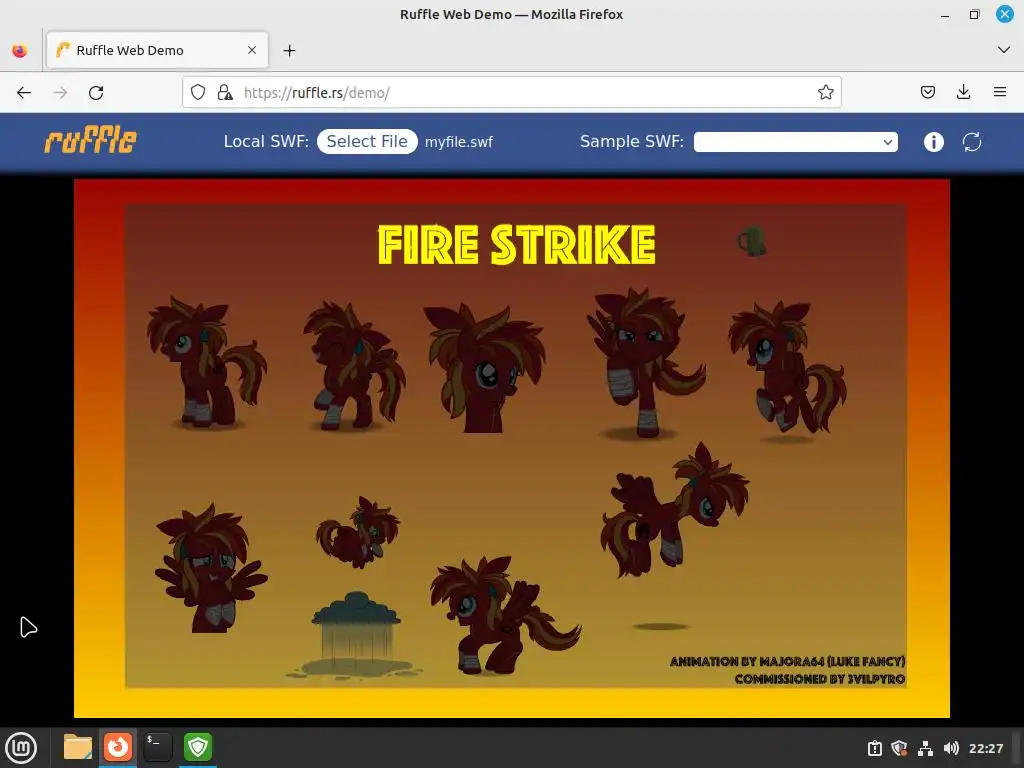Viewport: 1024px width, 768px height.
Task: Open the network connections tray icon
Action: click(x=925, y=748)
